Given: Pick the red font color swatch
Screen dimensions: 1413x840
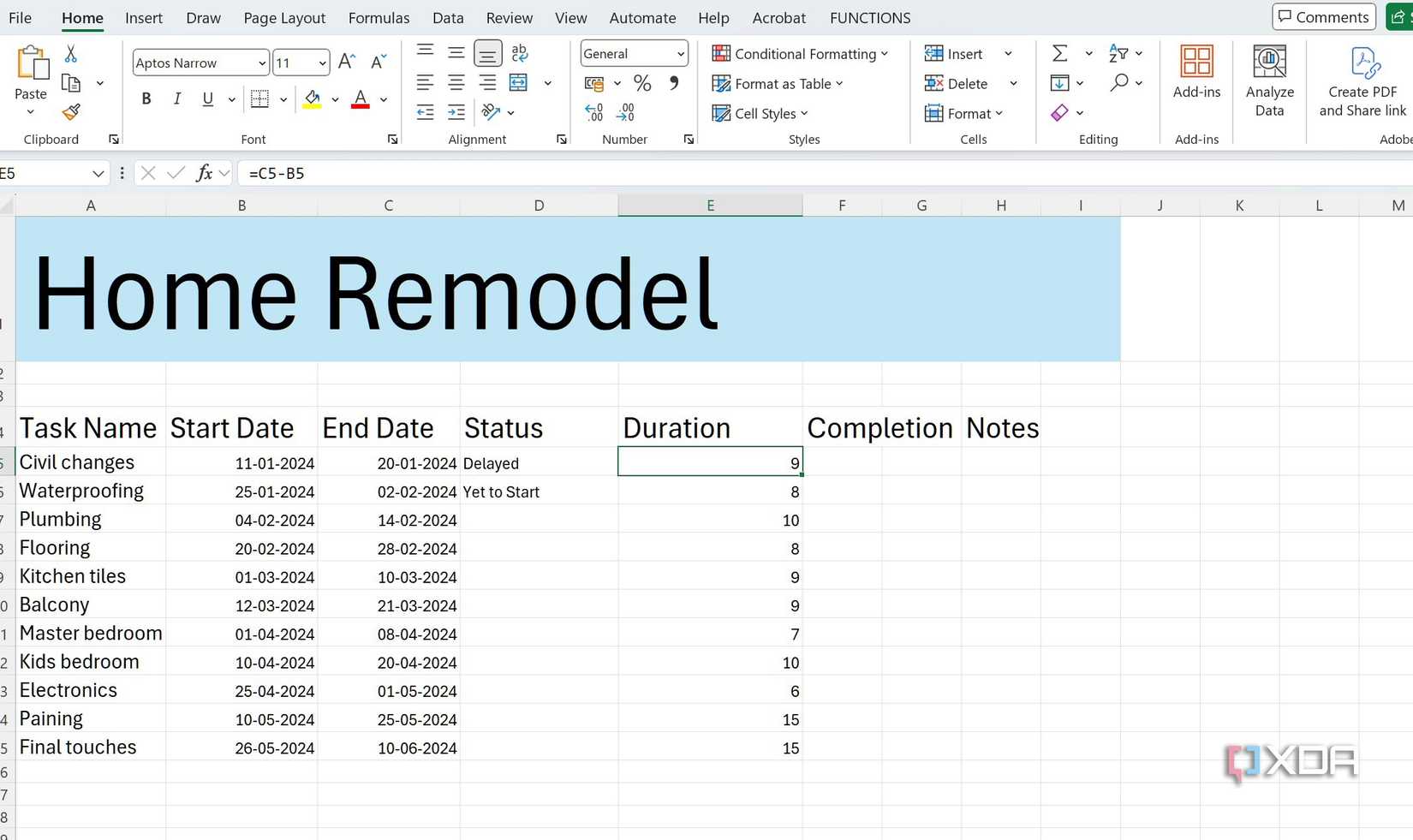Looking at the screenshot, I should pos(359,98).
